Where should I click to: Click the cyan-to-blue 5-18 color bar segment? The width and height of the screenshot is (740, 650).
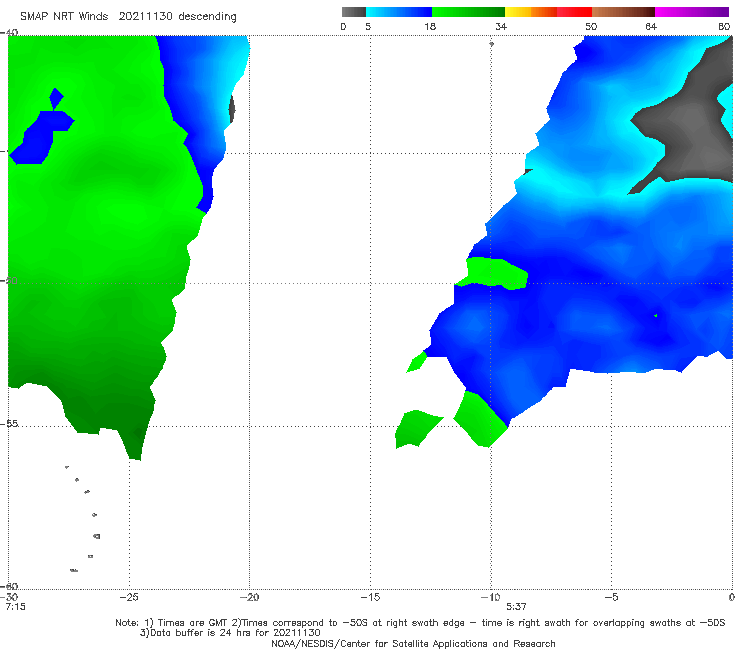pyautogui.click(x=399, y=12)
